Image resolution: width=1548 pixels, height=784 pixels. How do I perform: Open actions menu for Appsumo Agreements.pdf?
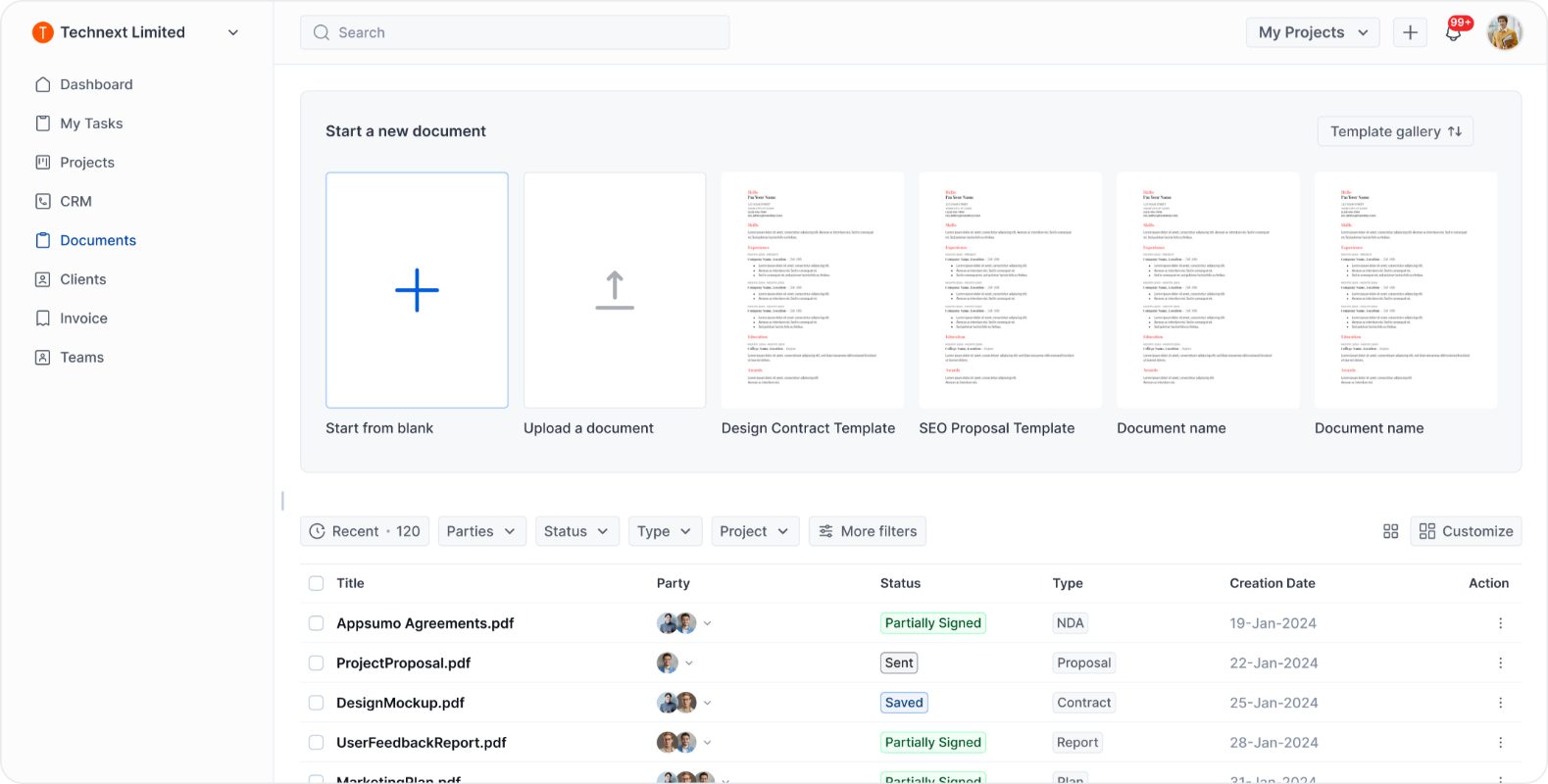point(1500,623)
